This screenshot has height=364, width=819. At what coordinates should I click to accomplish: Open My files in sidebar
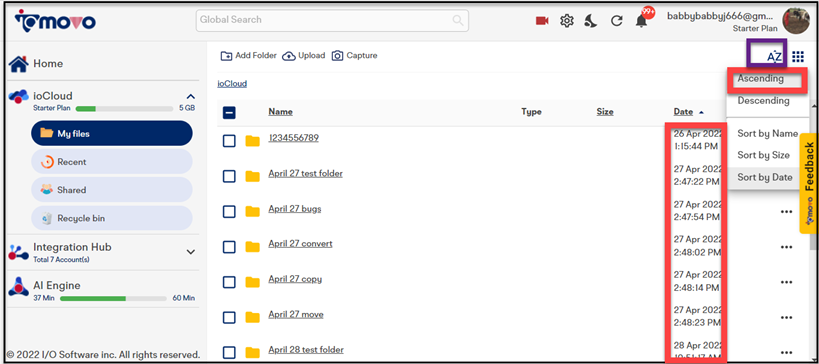click(x=112, y=134)
